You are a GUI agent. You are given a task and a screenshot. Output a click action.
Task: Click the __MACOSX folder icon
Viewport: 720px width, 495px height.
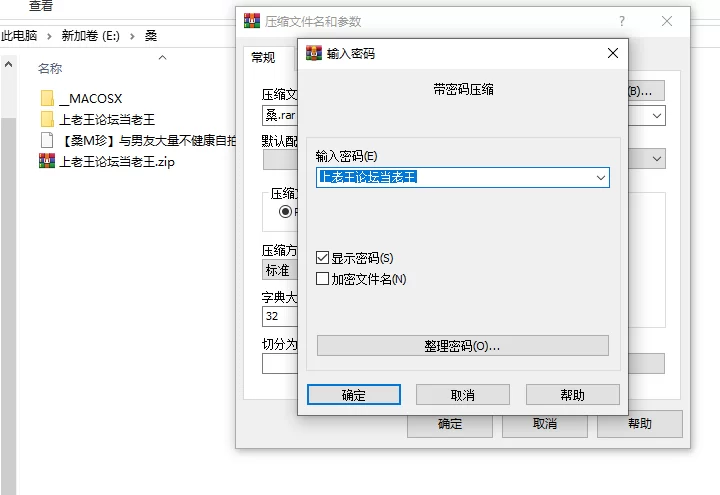click(x=47, y=98)
